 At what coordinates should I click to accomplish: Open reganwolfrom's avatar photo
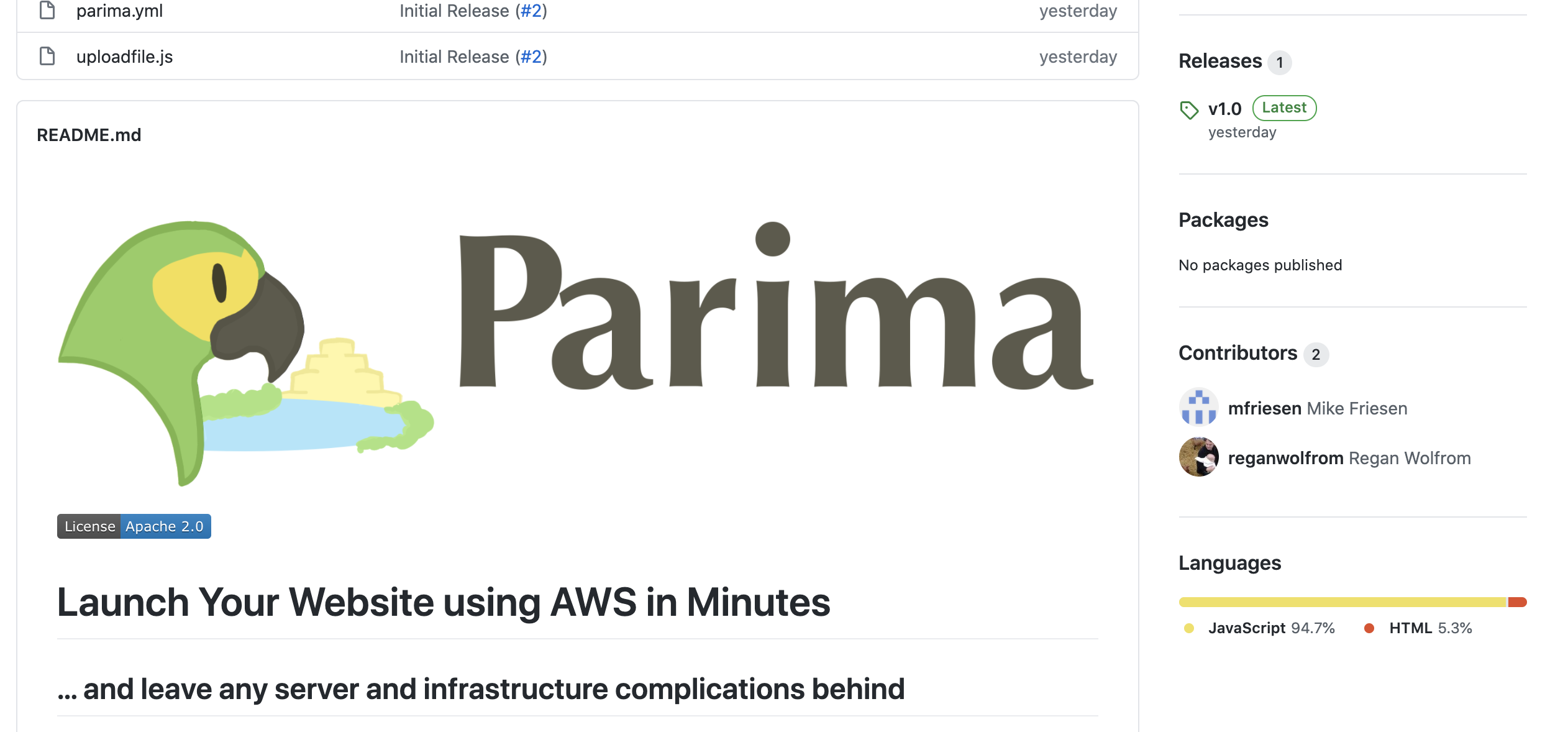coord(1198,457)
